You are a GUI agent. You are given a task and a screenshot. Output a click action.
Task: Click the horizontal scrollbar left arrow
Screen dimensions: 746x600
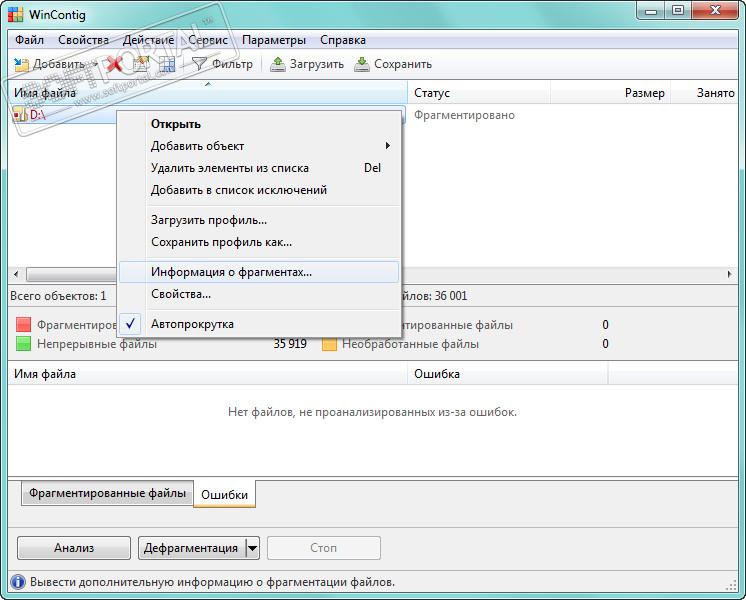click(x=16, y=274)
